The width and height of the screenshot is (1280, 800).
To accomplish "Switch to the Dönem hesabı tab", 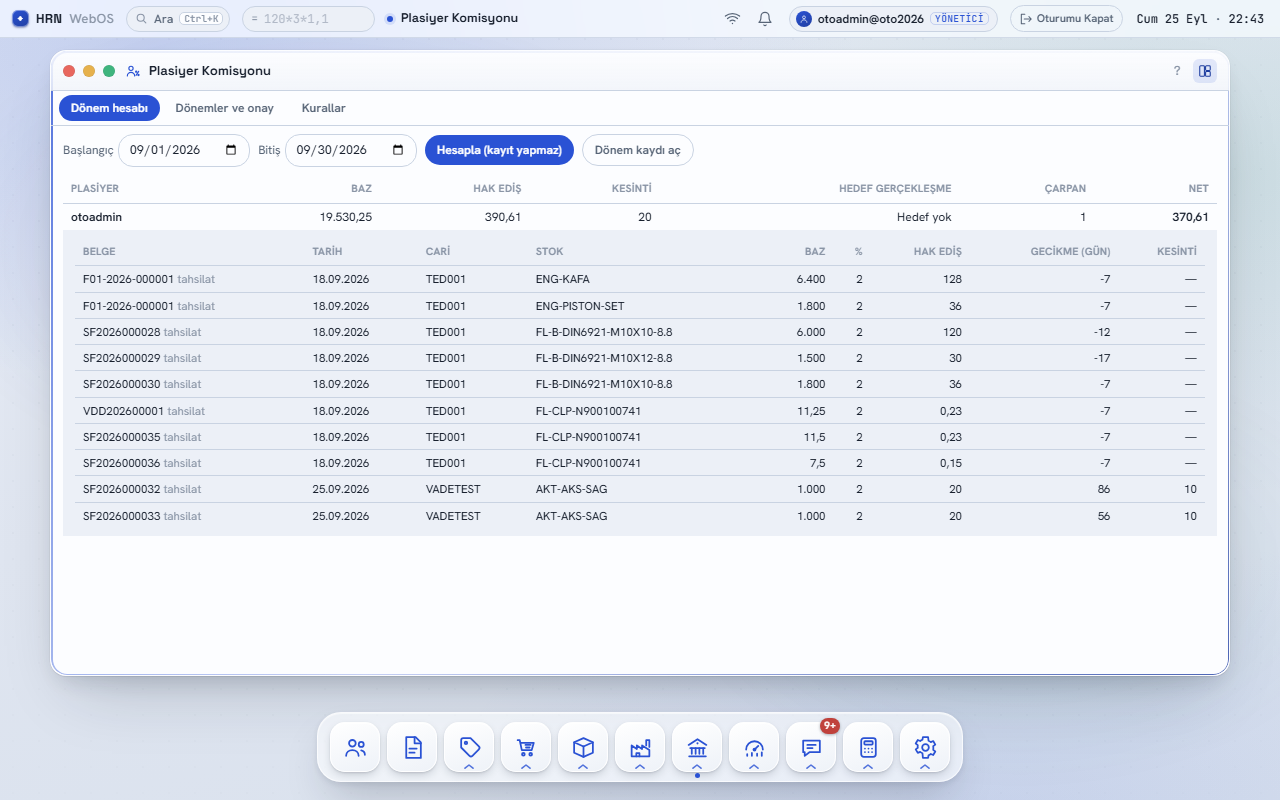I will (110, 108).
